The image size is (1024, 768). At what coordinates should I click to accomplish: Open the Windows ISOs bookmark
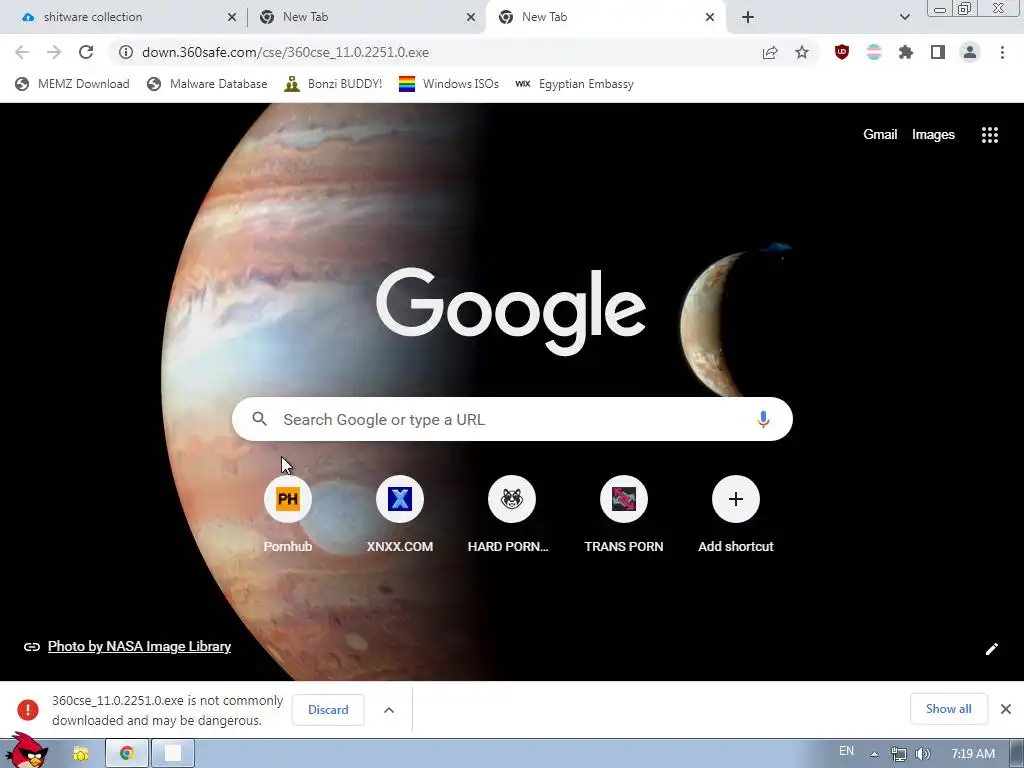[449, 84]
